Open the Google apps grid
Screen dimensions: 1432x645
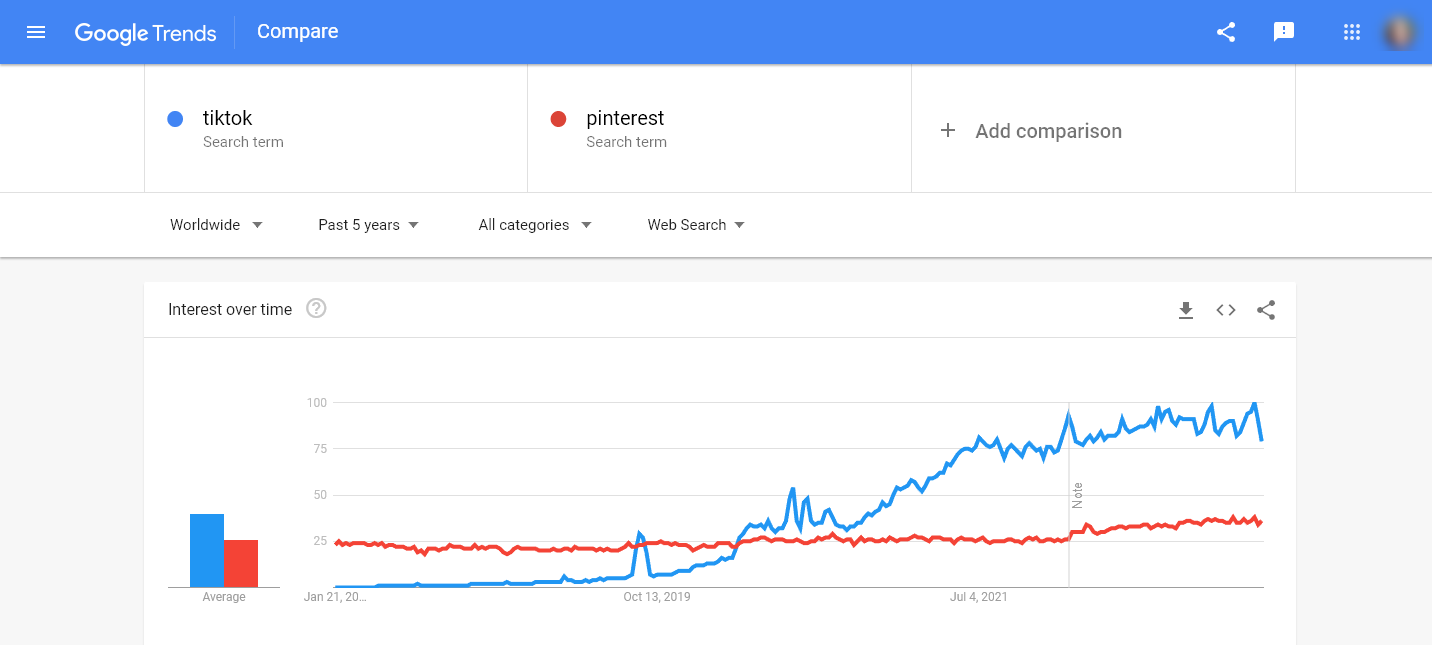[1352, 31]
